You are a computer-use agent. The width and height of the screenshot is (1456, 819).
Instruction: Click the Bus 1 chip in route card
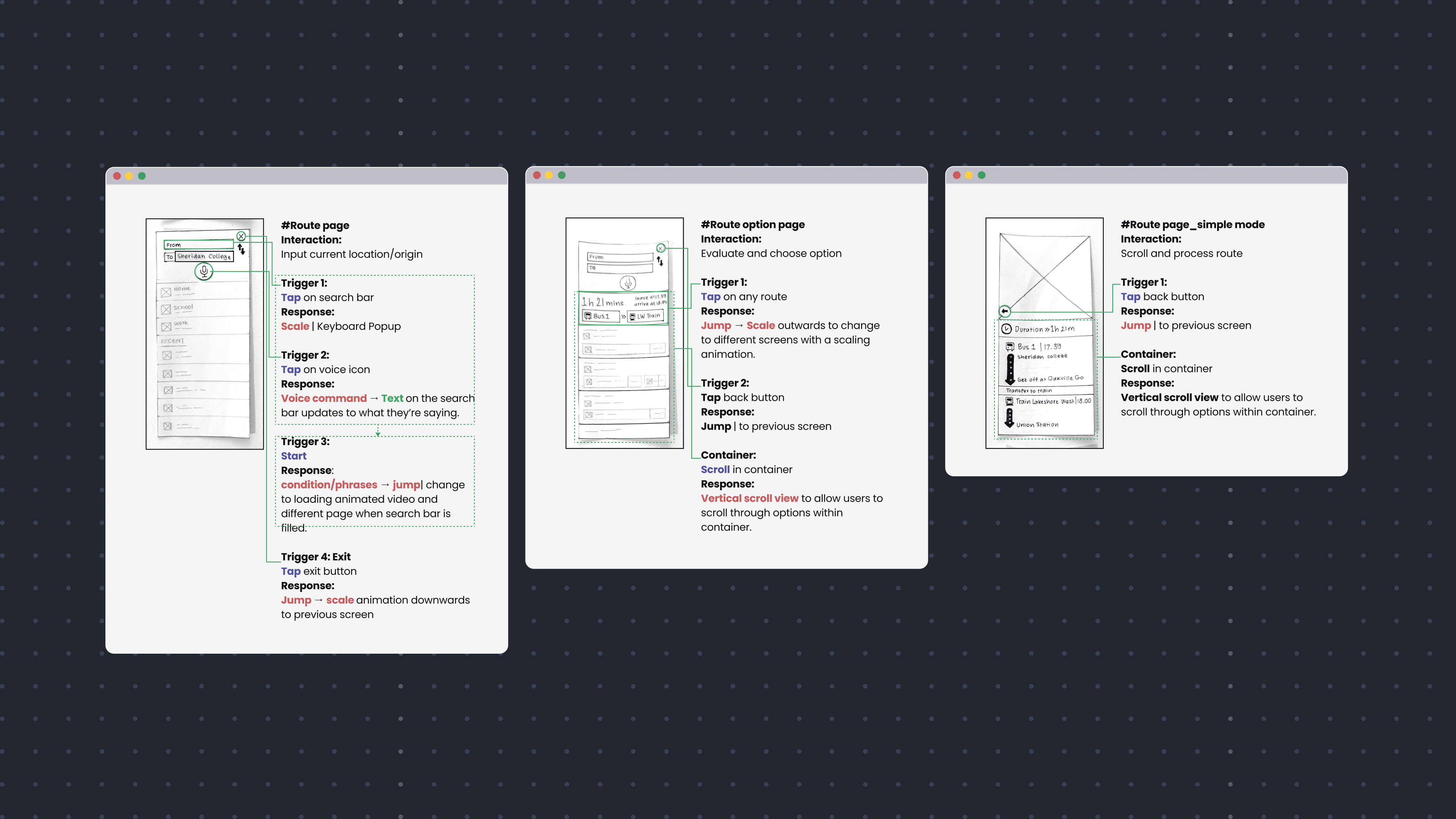pos(601,316)
